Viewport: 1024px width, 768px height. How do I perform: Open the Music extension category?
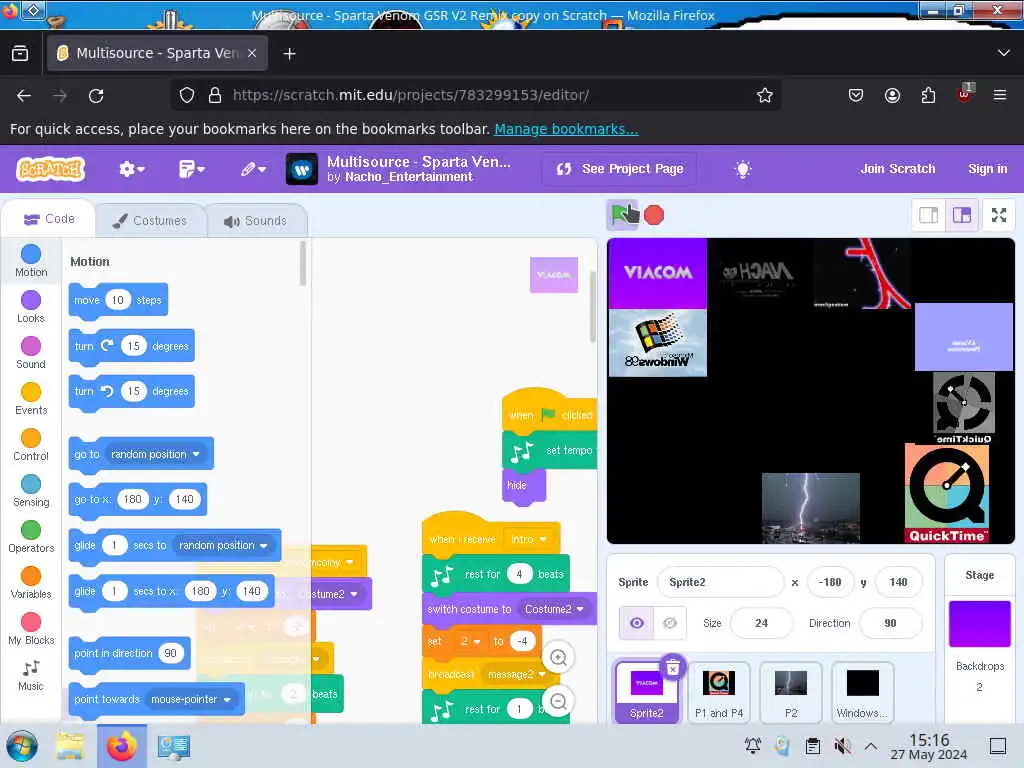[x=31, y=676]
